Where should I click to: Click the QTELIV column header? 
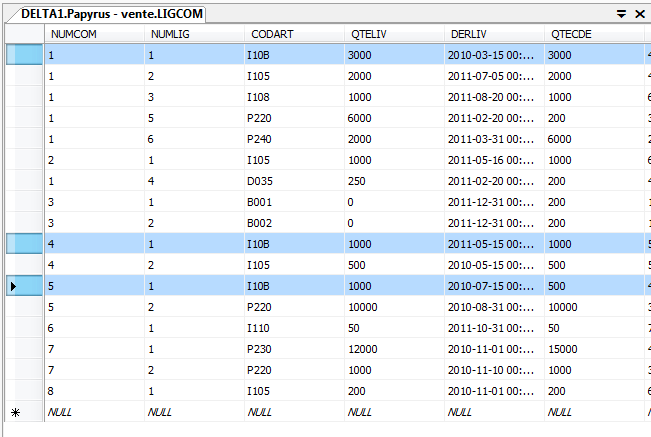[394, 33]
